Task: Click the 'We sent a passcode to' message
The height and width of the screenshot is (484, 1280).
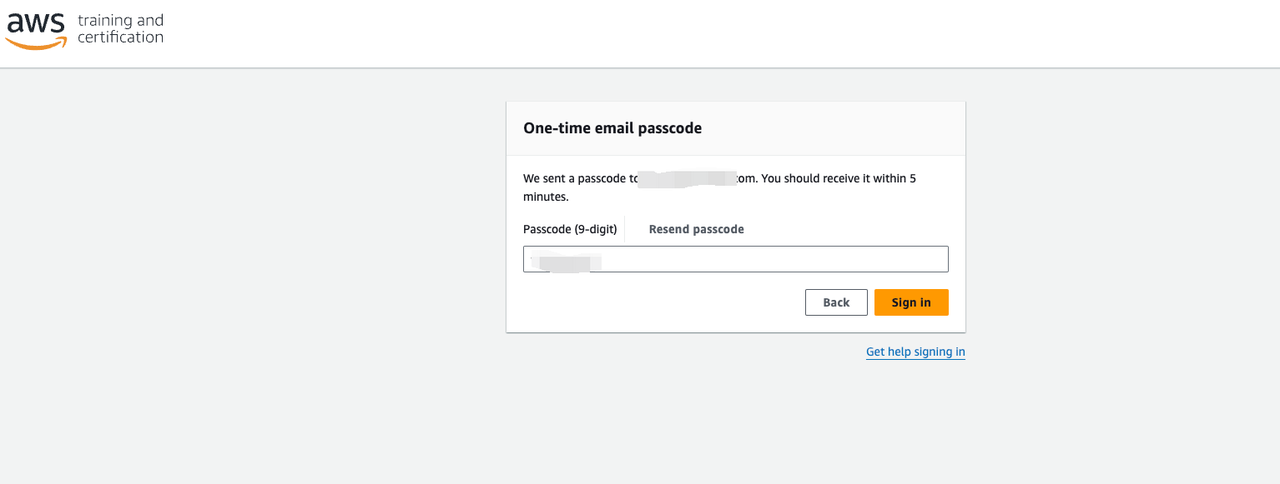Action: (580, 179)
